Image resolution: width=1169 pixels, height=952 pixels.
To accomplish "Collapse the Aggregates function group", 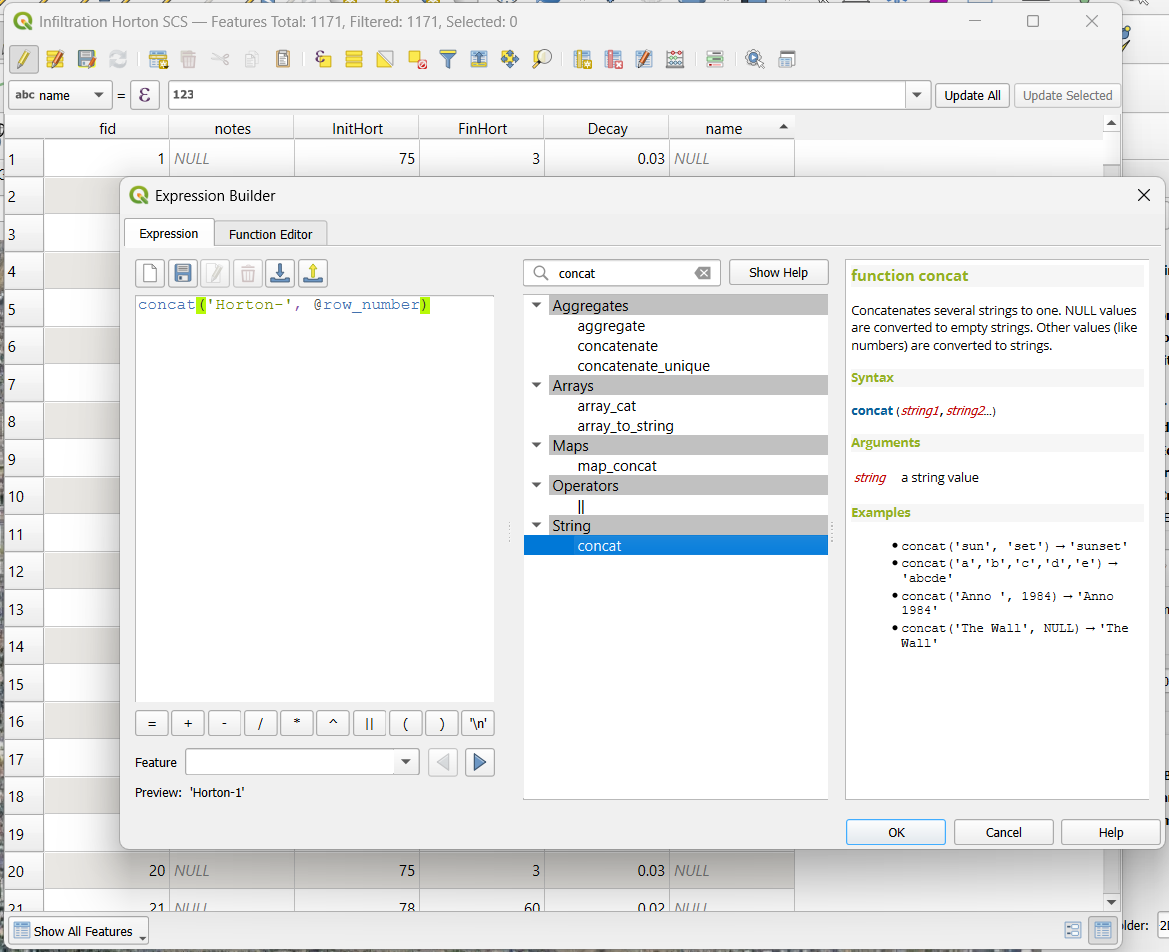I will point(537,306).
